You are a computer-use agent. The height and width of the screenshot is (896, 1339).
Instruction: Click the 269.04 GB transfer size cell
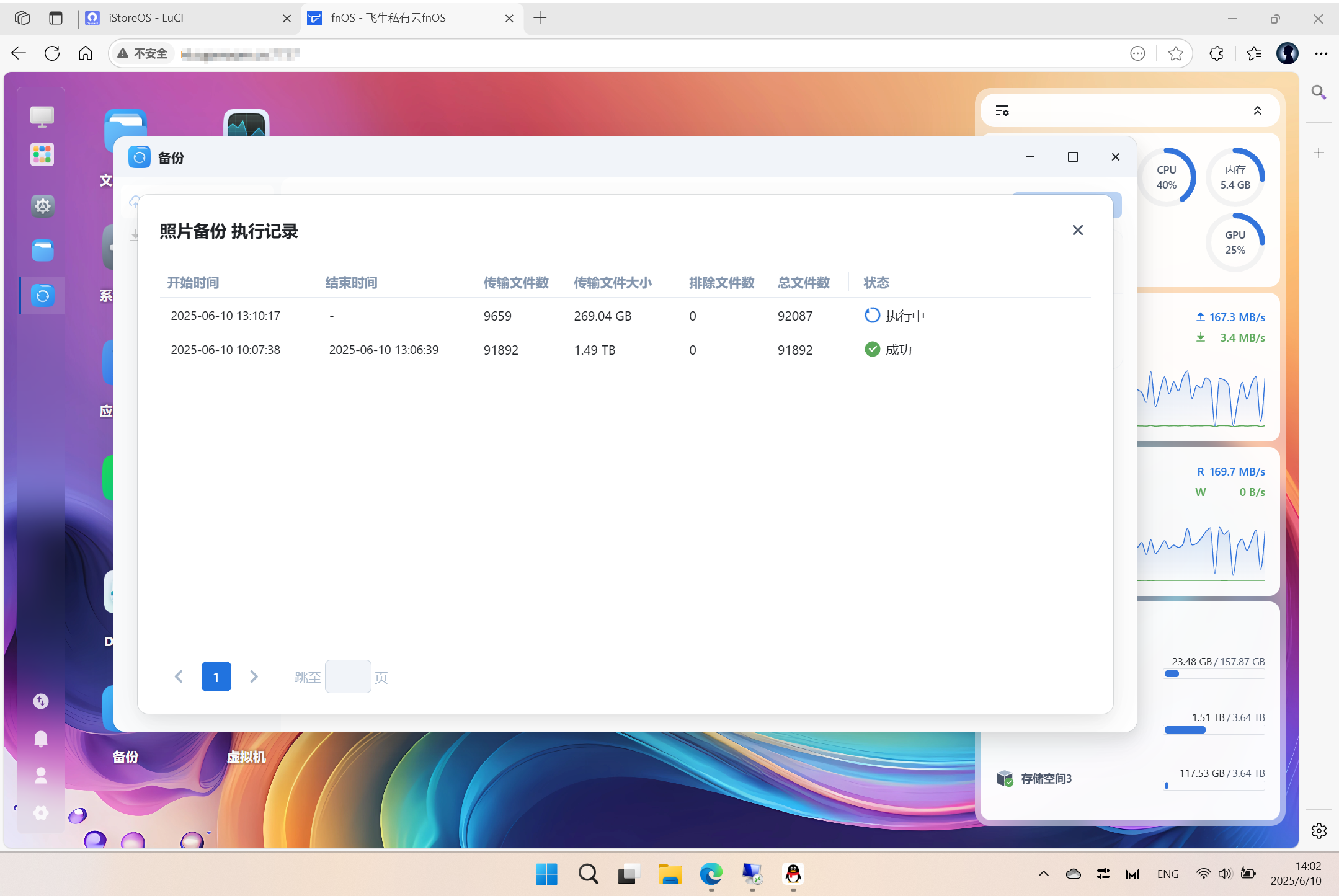click(x=603, y=316)
